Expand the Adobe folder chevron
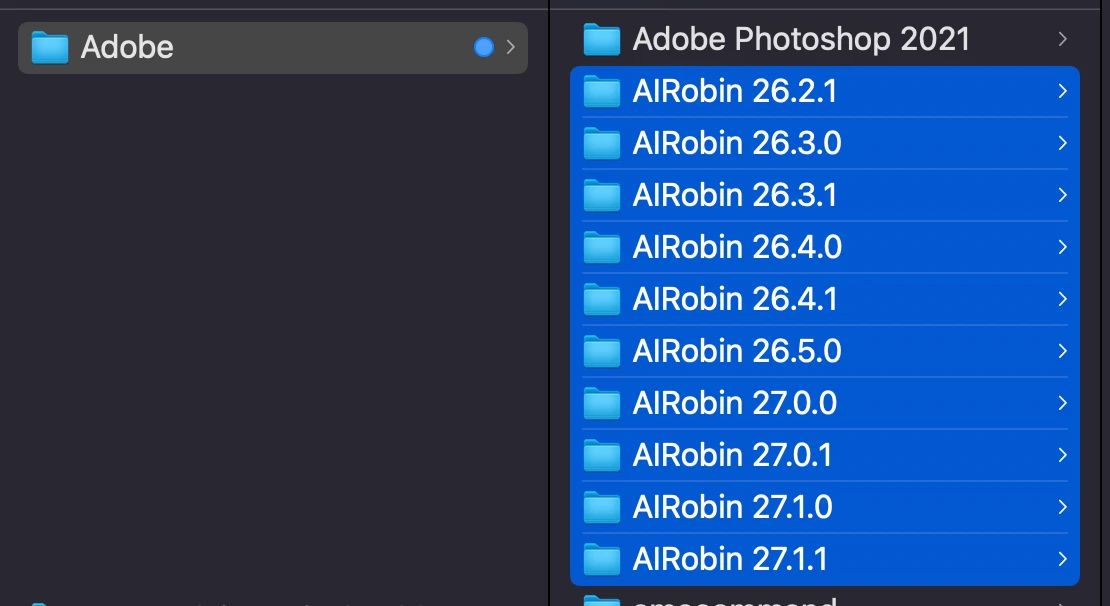 point(510,47)
